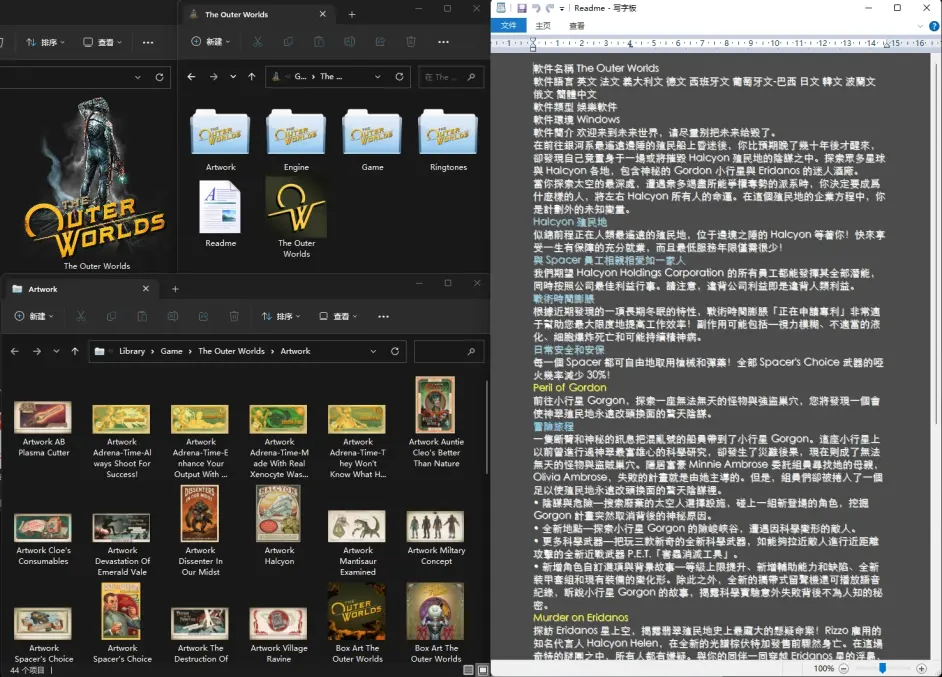
Task: Click Library in the Artwork breadcrumb path
Action: 132,351
